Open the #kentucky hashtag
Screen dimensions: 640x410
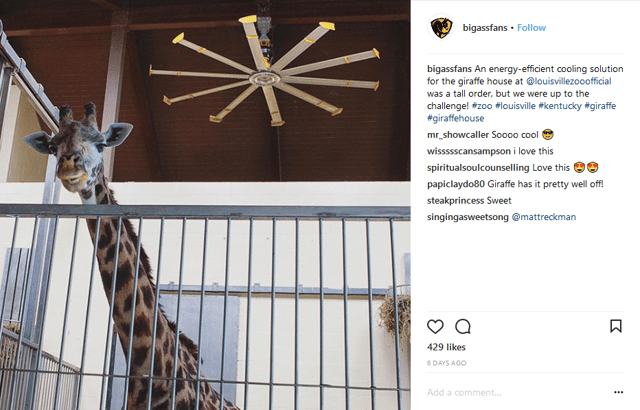click(x=560, y=106)
